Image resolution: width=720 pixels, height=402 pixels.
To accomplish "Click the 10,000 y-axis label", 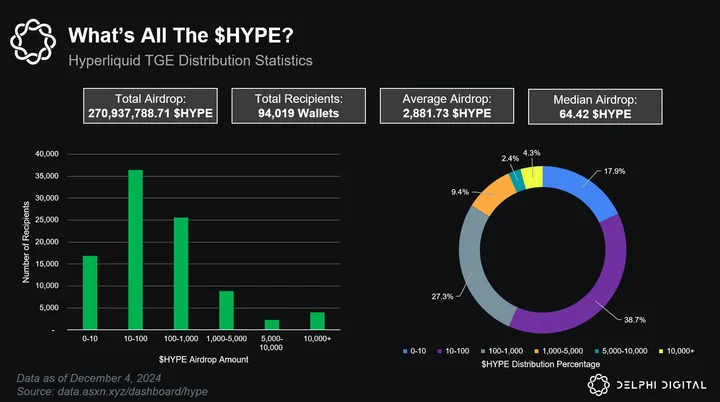I will click(47, 285).
